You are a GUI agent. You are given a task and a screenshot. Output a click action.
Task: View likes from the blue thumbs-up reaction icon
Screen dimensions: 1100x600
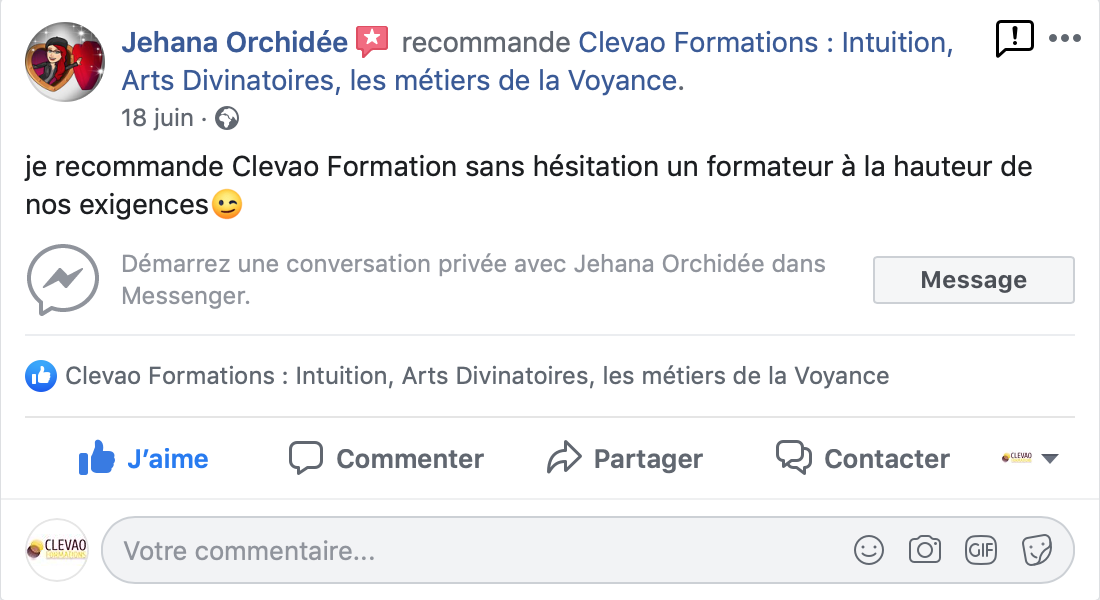41,376
